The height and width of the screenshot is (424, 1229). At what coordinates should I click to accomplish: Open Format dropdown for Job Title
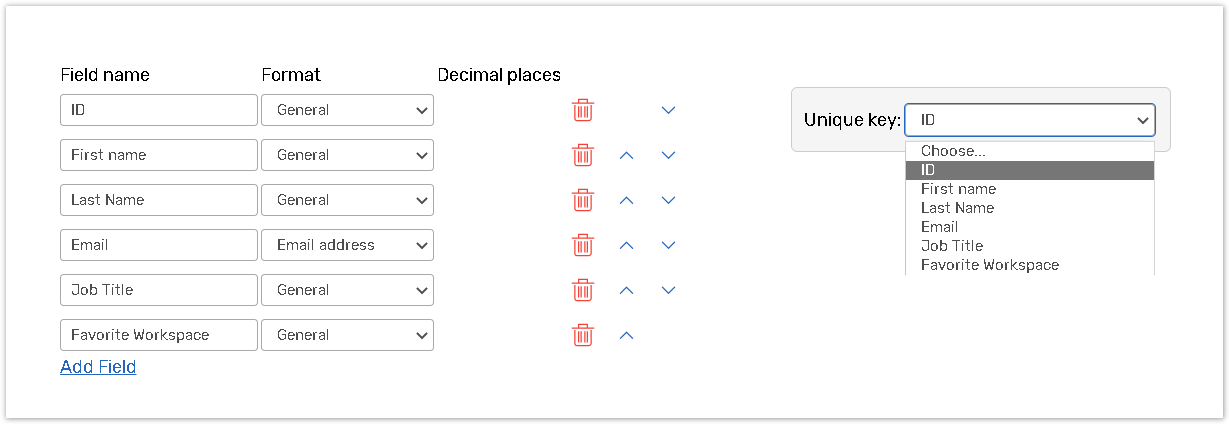point(347,290)
